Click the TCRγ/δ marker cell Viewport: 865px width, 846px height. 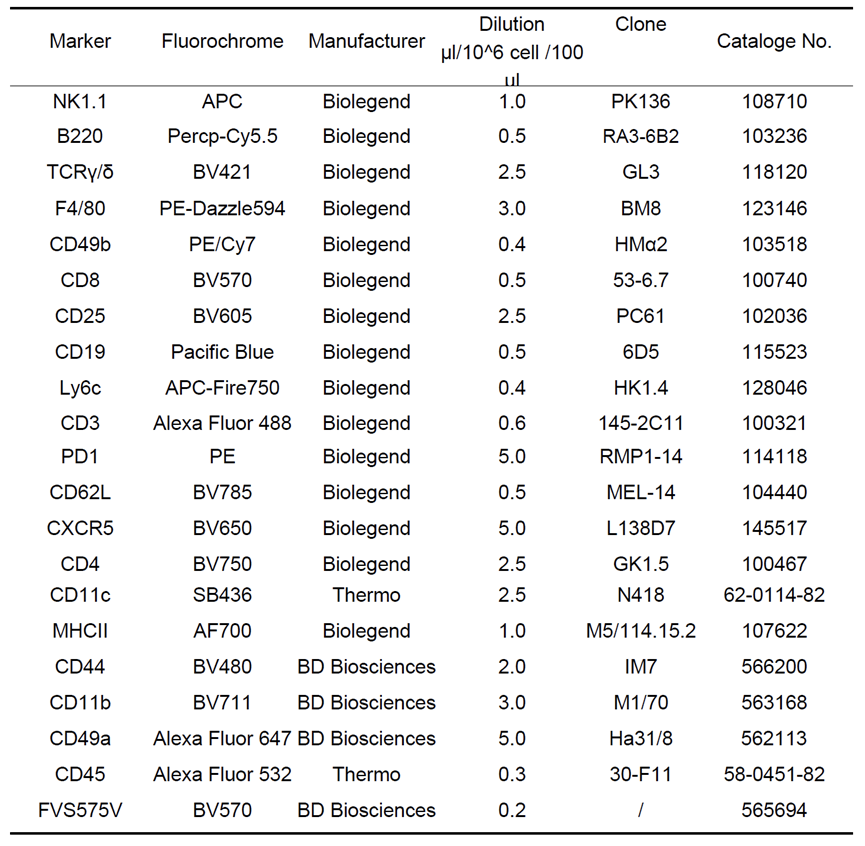point(80,173)
